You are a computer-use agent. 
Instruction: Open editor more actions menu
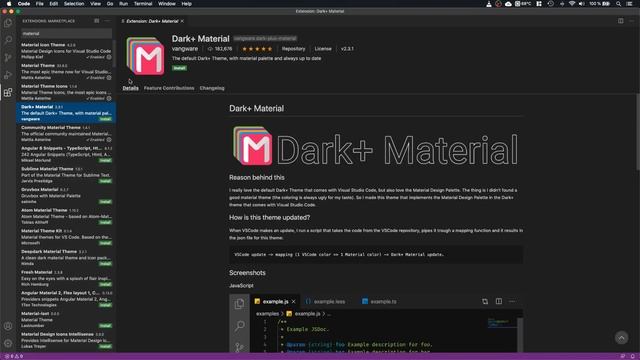631,21
